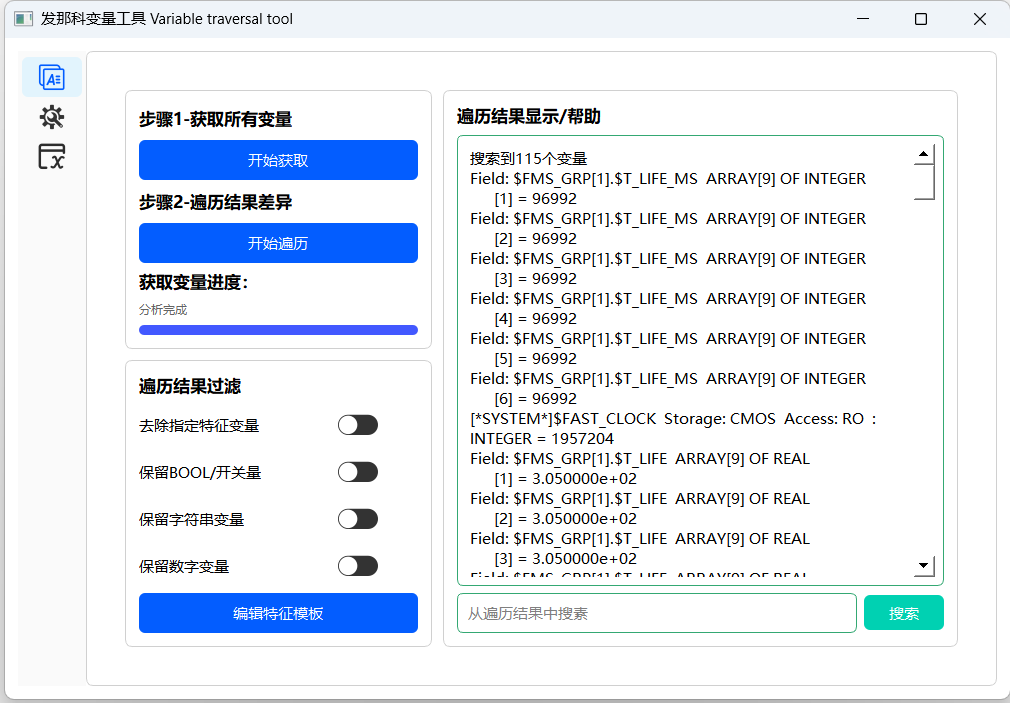Image resolution: width=1010 pixels, height=703 pixels.
Task: Open the gear-and-wrench settings icon in sidebar
Action: pos(51,117)
